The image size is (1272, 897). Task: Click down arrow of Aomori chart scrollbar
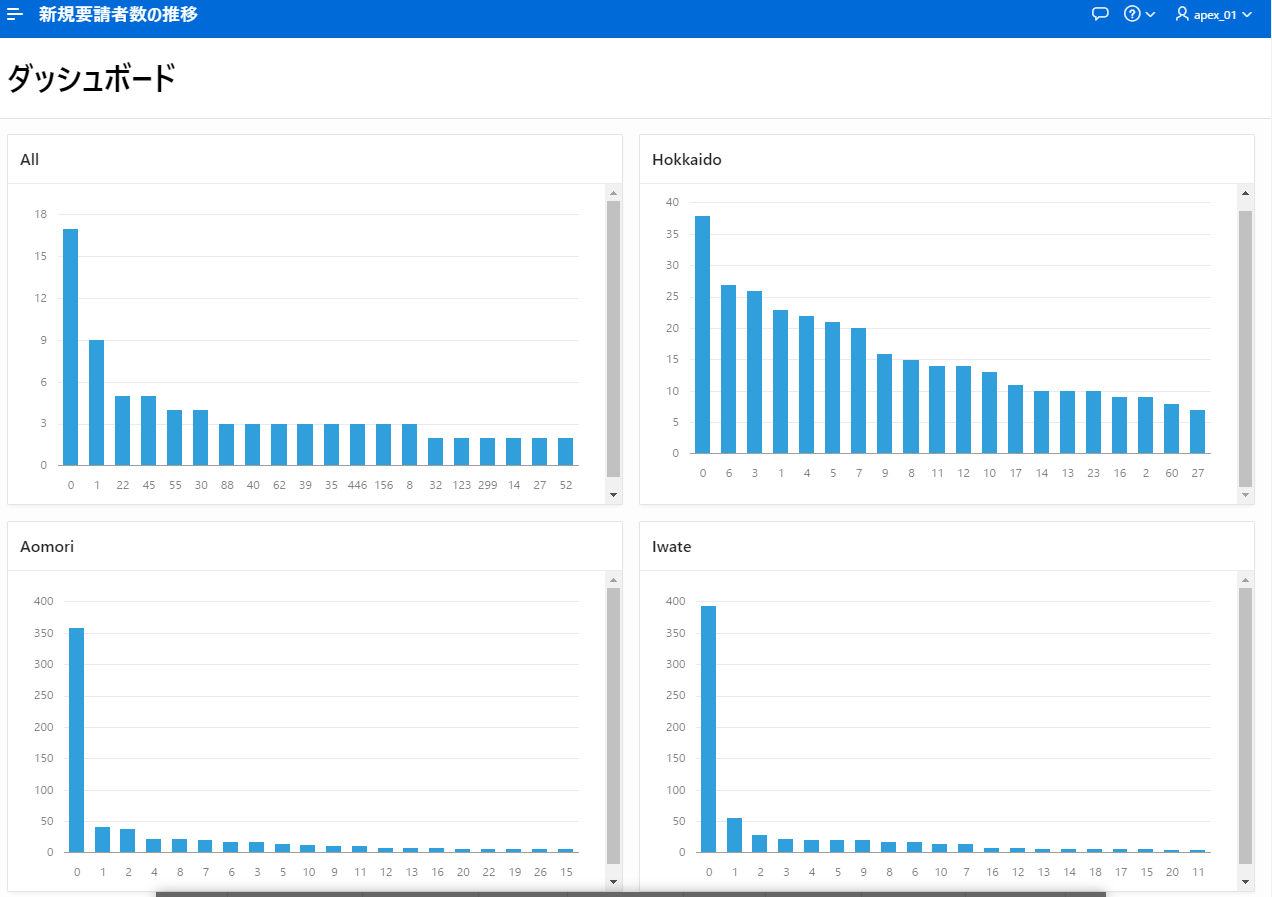tap(613, 882)
